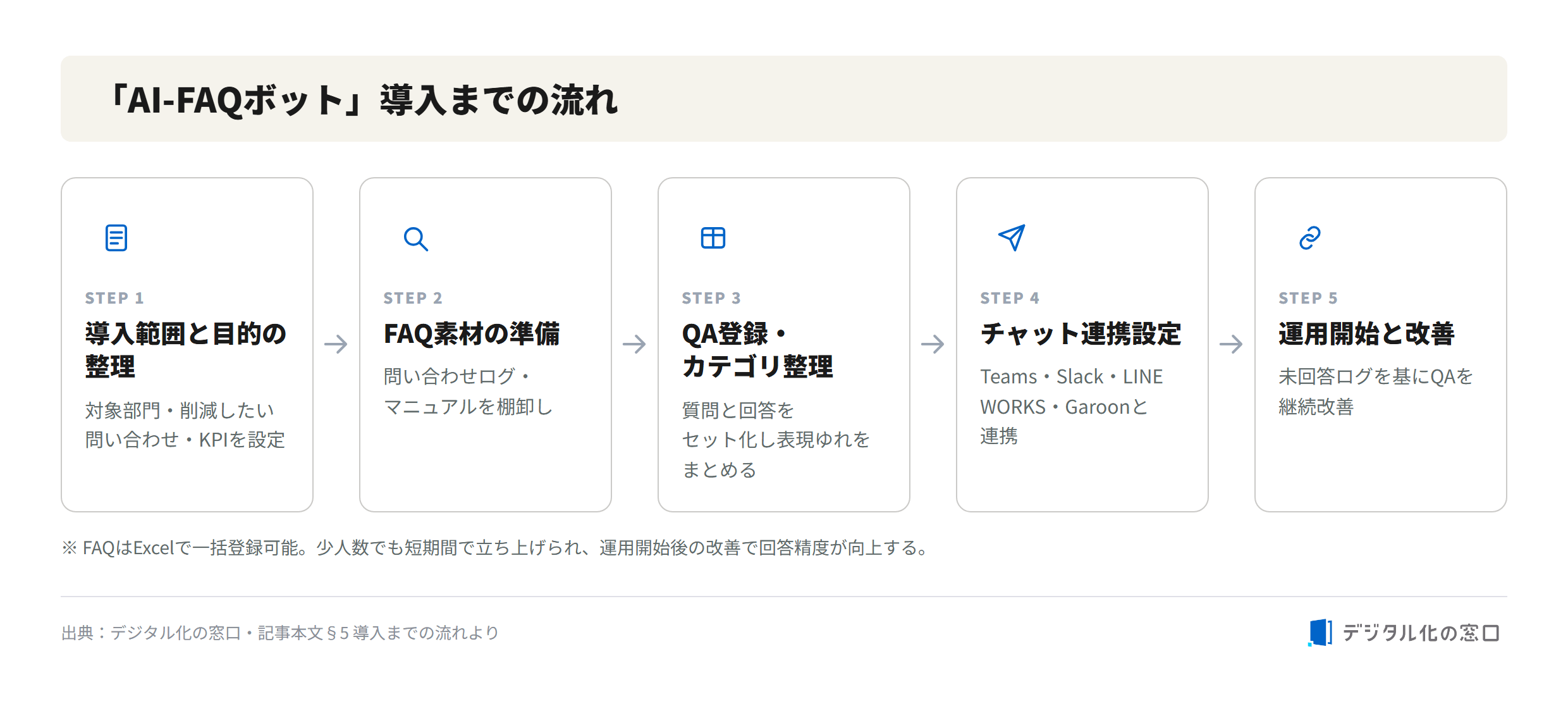Select the 導入範囲と目的の整理 heading
This screenshot has width=1568, height=706.
[186, 350]
